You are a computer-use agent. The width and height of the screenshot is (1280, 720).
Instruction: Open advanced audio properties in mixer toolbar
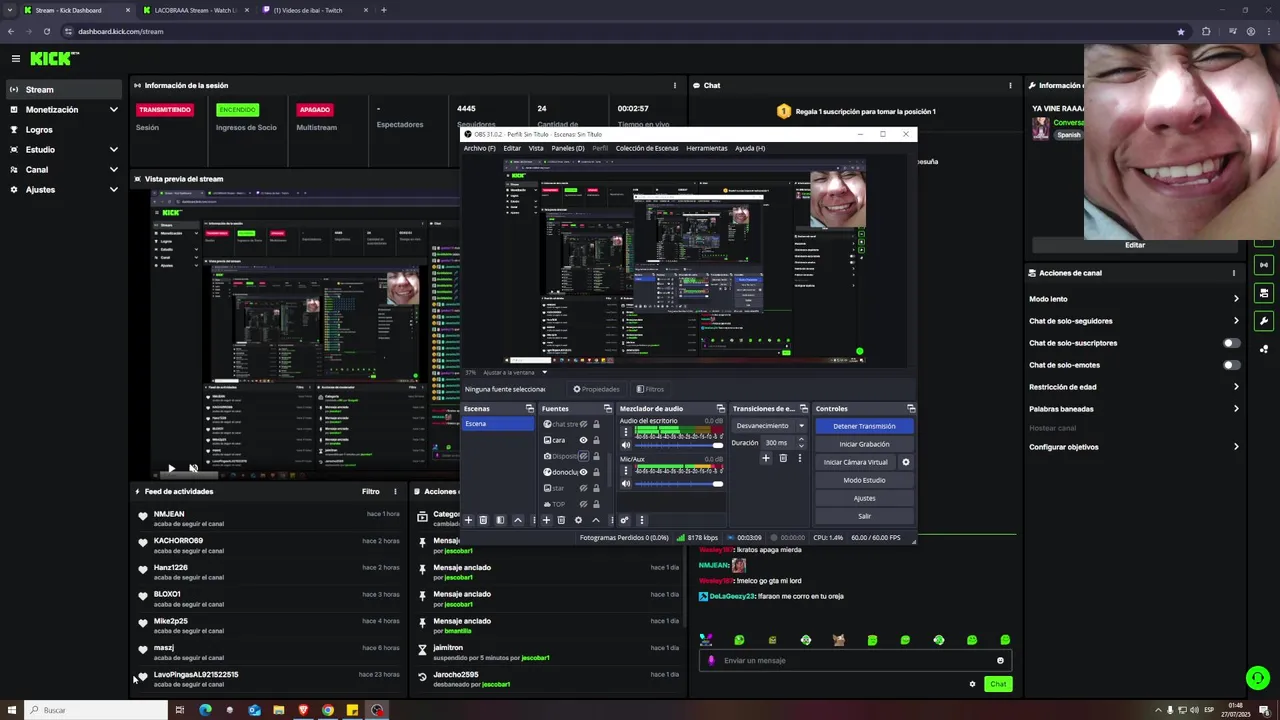point(625,520)
